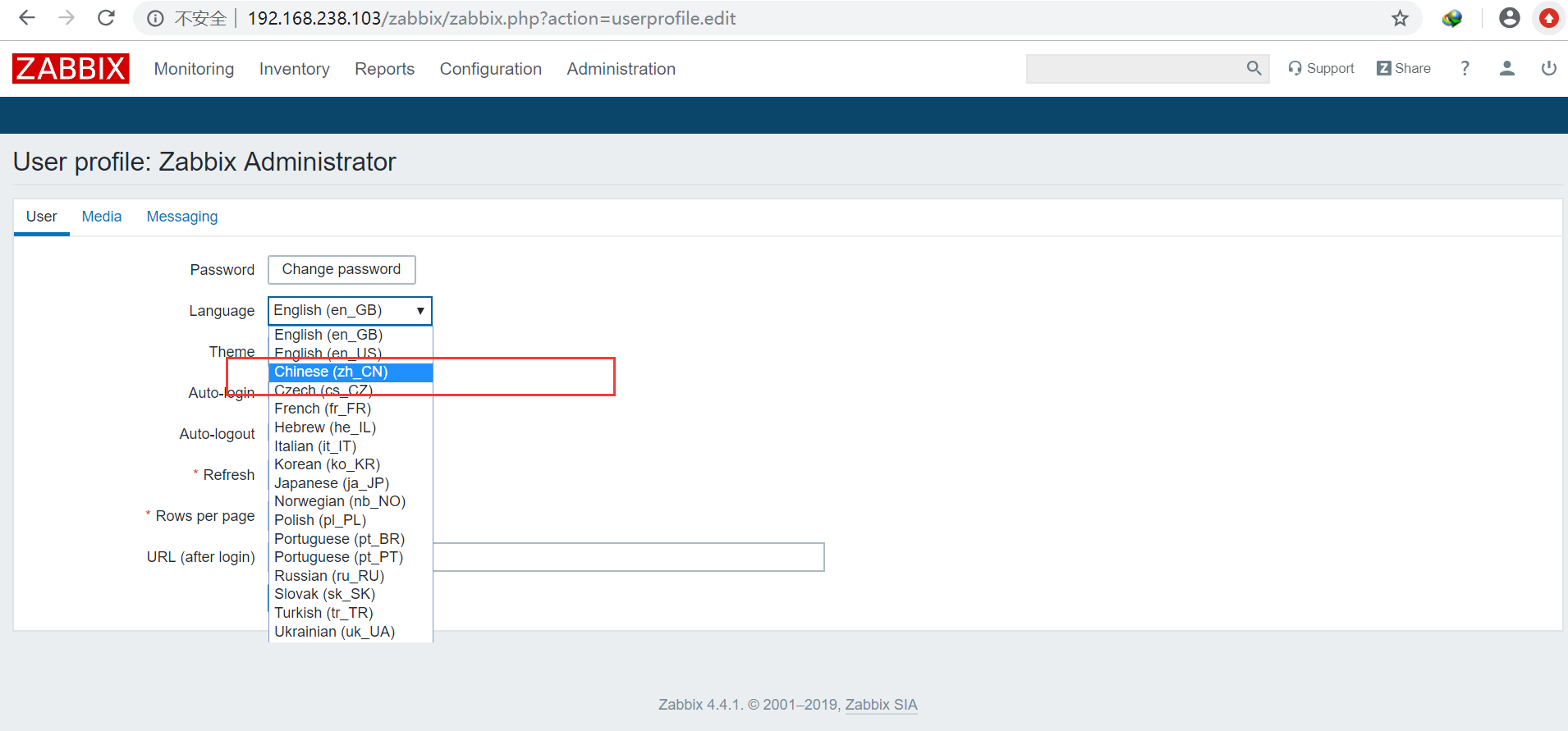This screenshot has height=731, width=1568.
Task: Open the Monitoring menu
Action: pyautogui.click(x=194, y=69)
